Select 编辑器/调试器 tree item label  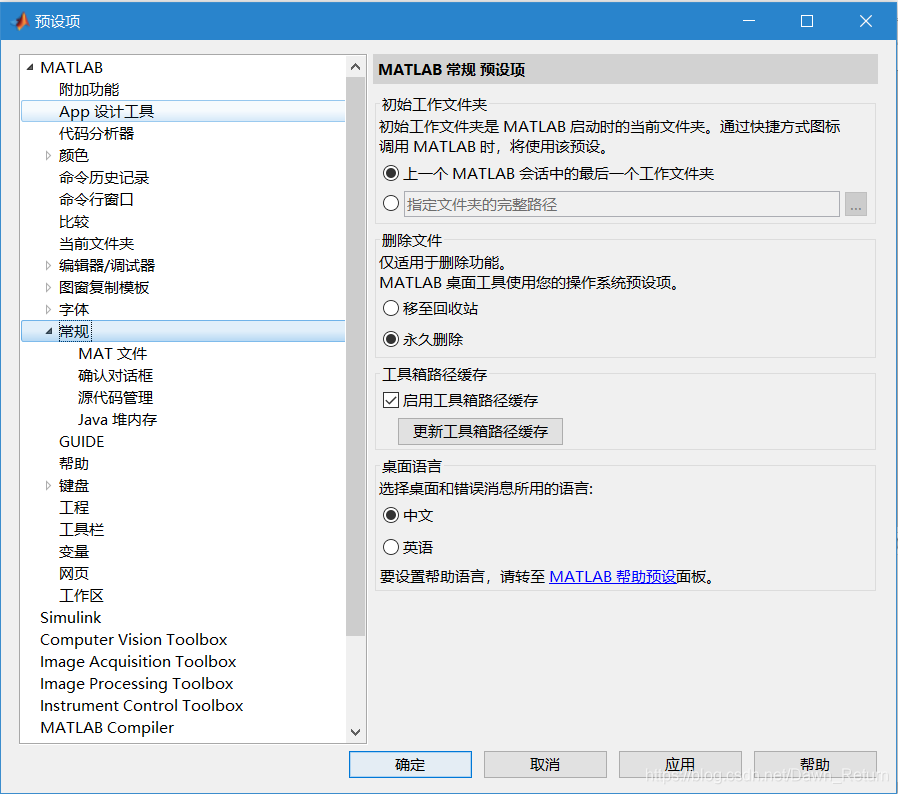[x=107, y=265]
